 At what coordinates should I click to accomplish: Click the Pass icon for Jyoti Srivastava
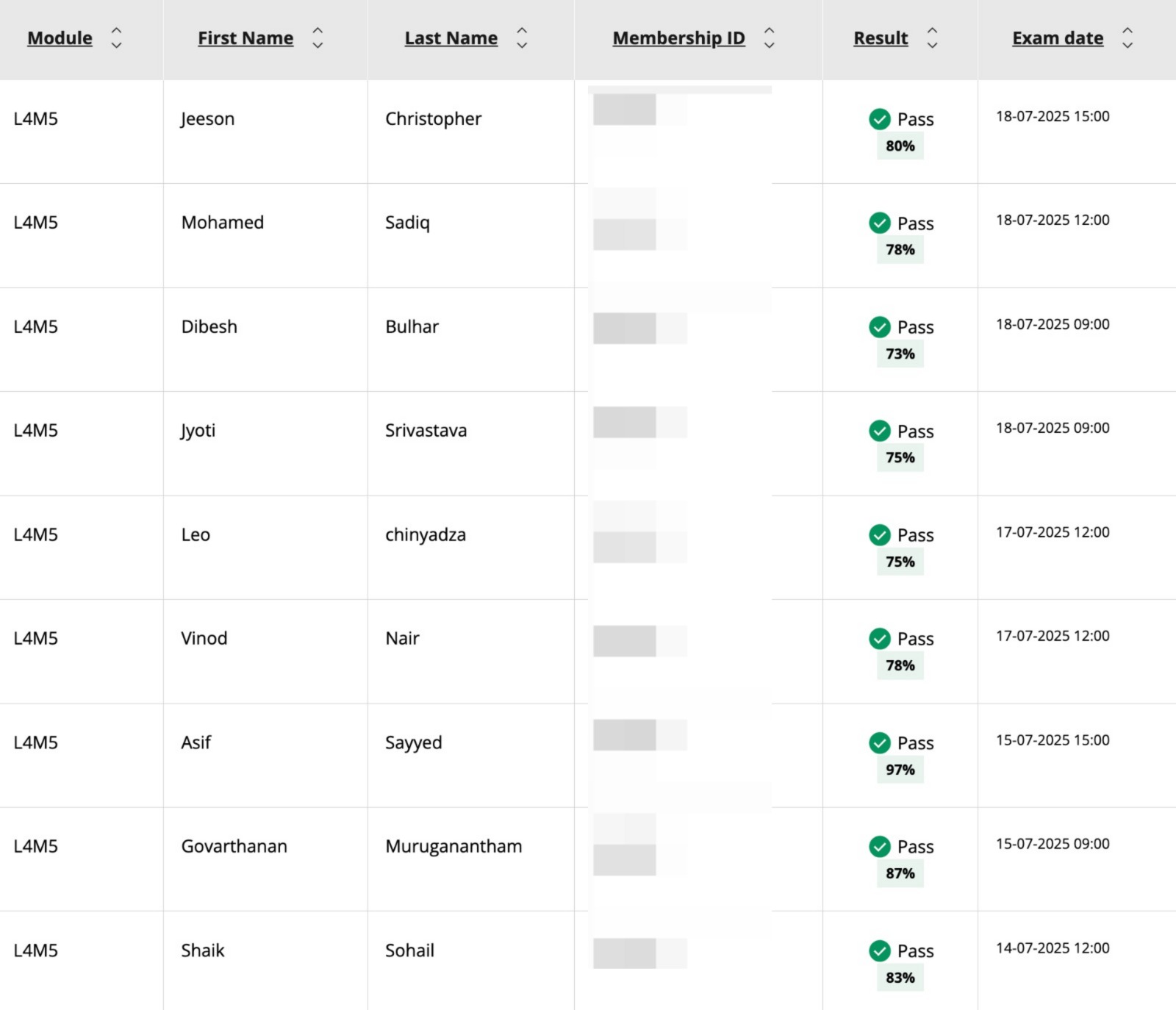click(x=879, y=431)
